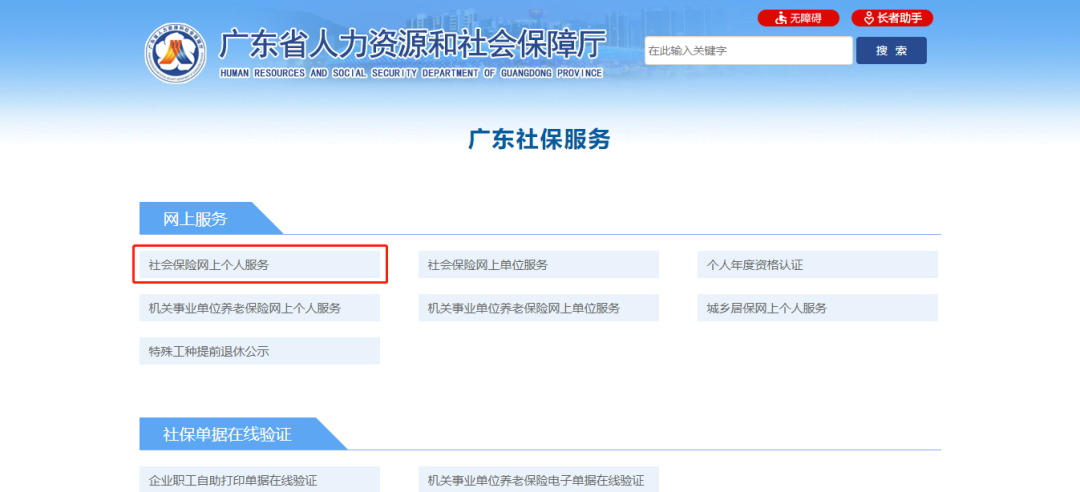Click the 在此输入关键字 search field
1080x492 pixels.
point(748,51)
